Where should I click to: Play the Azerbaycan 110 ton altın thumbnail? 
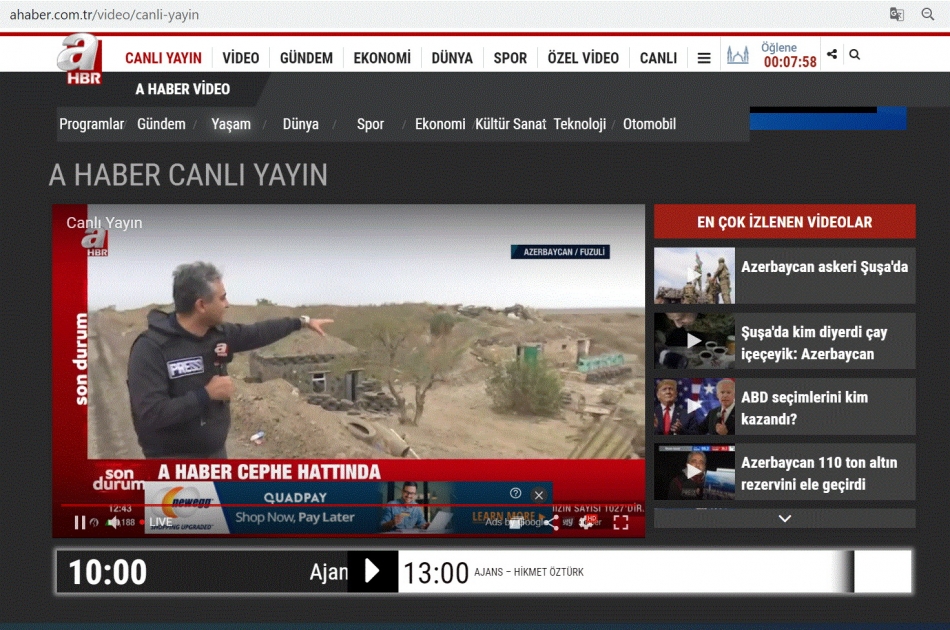[x=694, y=472]
